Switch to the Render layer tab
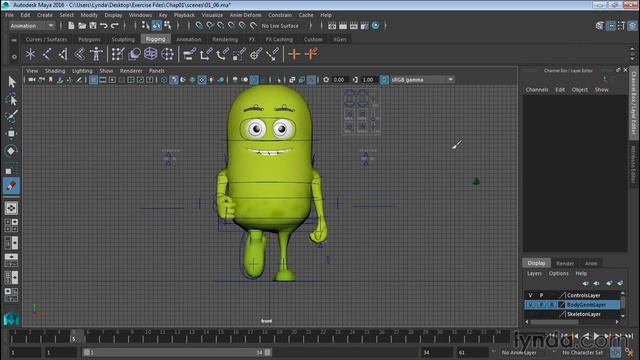The image size is (640, 360). (x=565, y=263)
